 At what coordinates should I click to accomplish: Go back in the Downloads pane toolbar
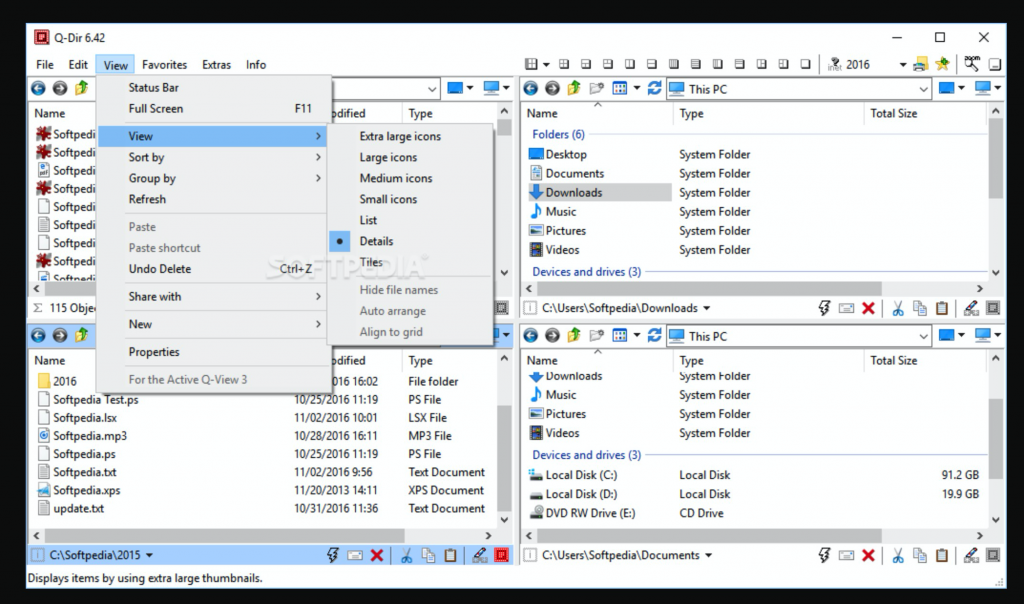(530, 88)
